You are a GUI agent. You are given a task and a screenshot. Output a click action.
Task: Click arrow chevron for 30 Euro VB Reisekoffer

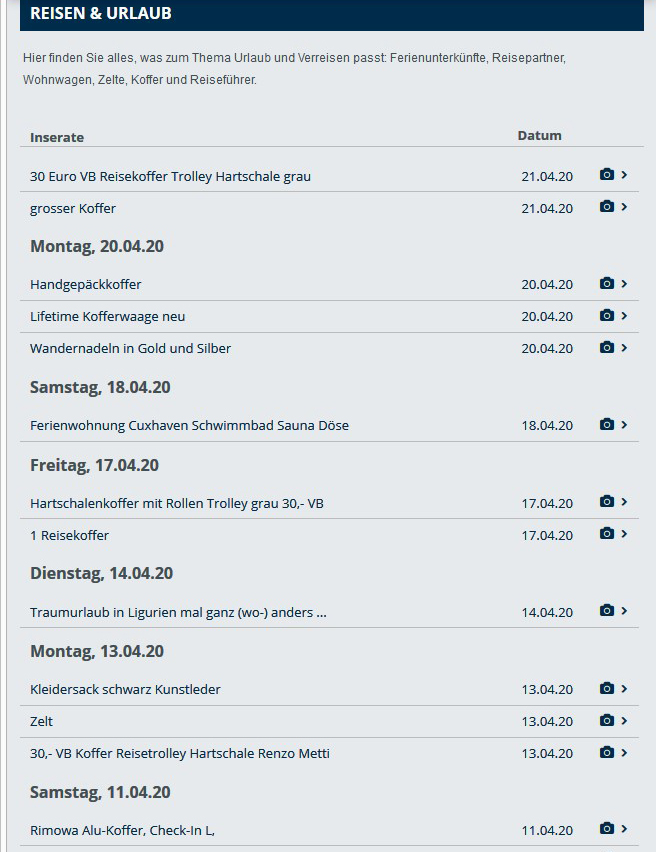(625, 175)
